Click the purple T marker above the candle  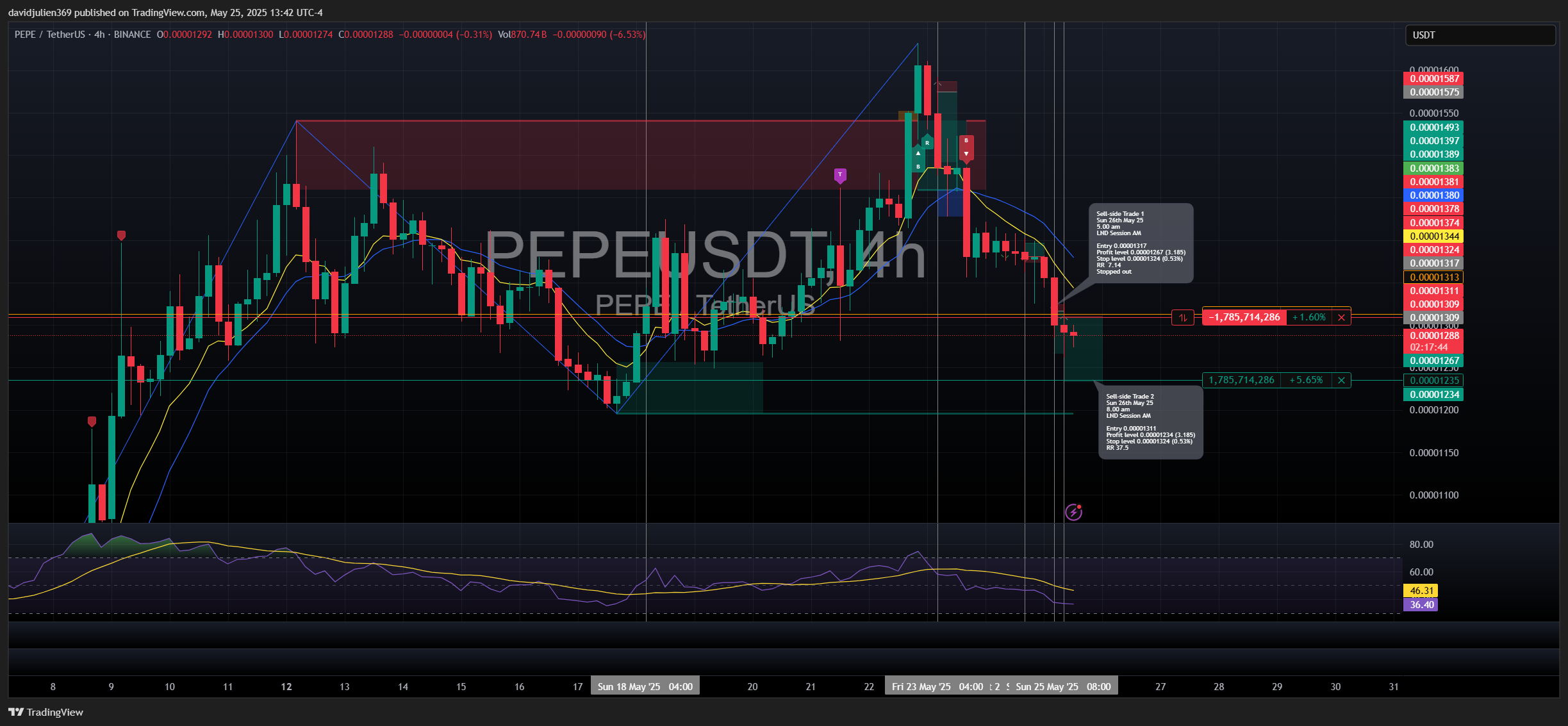click(x=840, y=175)
